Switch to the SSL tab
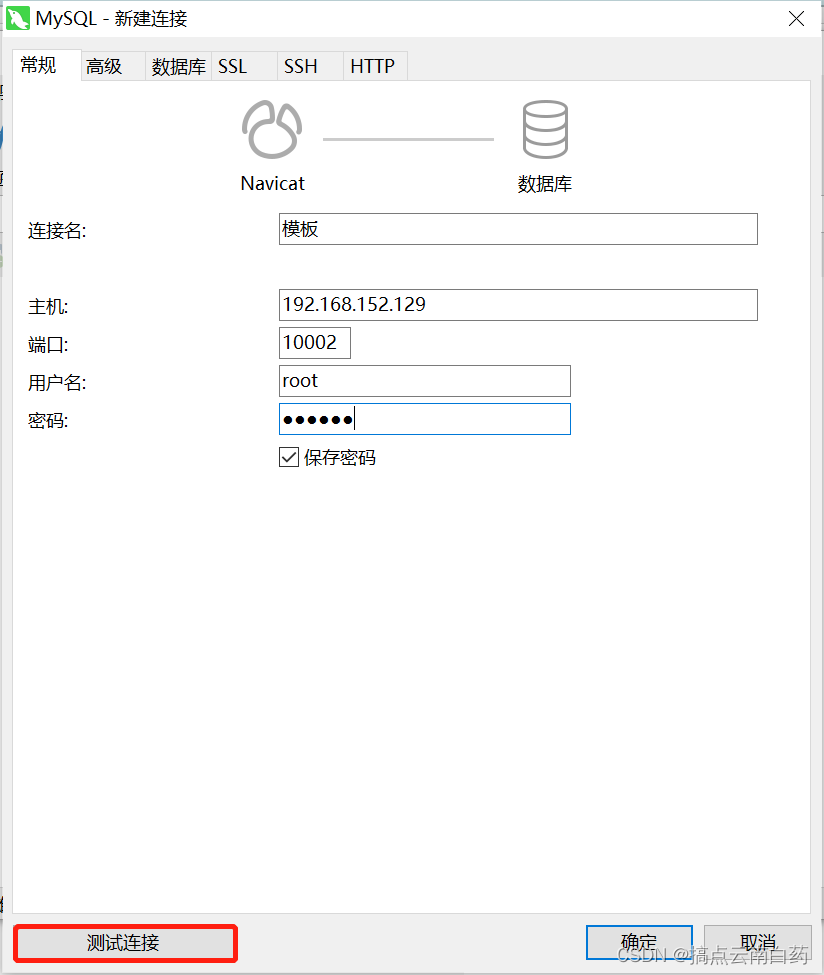This screenshot has width=824, height=975. [x=244, y=67]
